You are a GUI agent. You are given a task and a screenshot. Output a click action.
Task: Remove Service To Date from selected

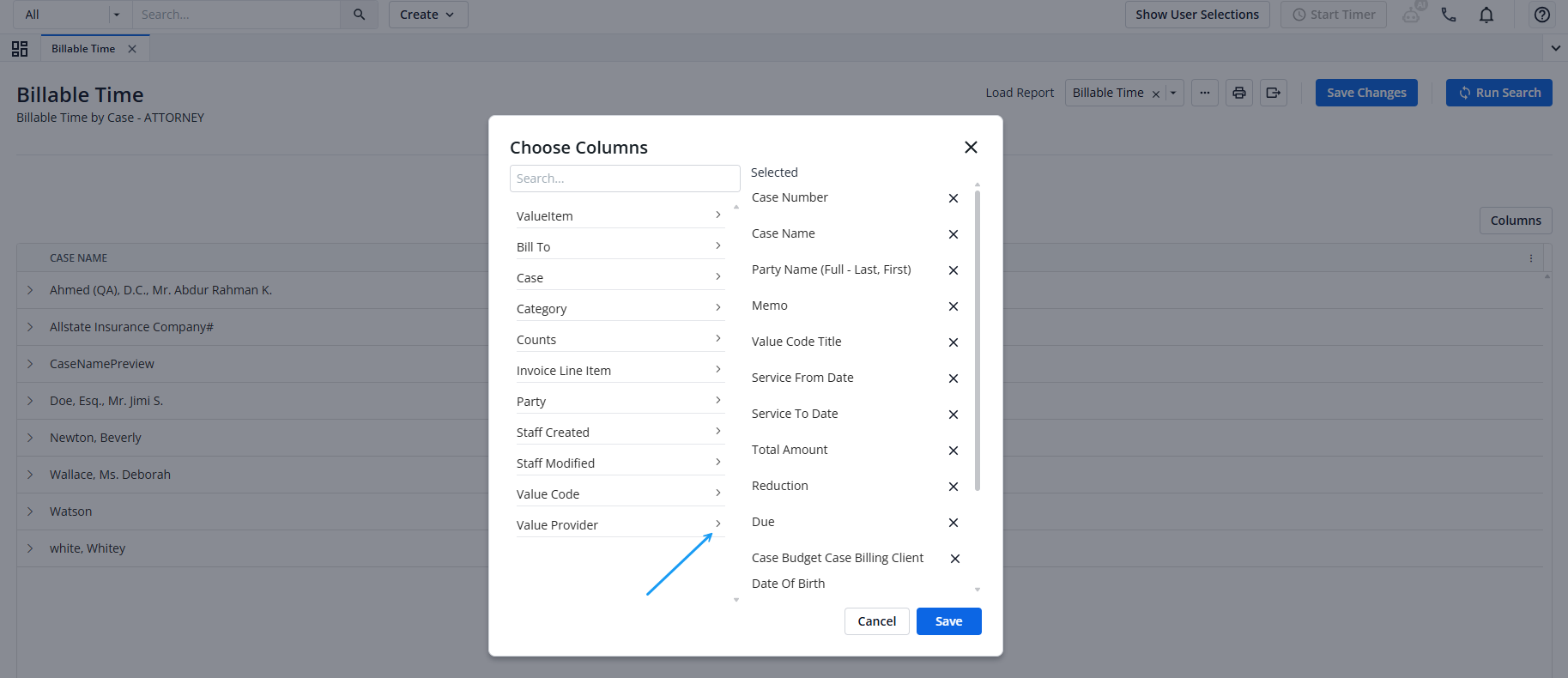(x=953, y=415)
